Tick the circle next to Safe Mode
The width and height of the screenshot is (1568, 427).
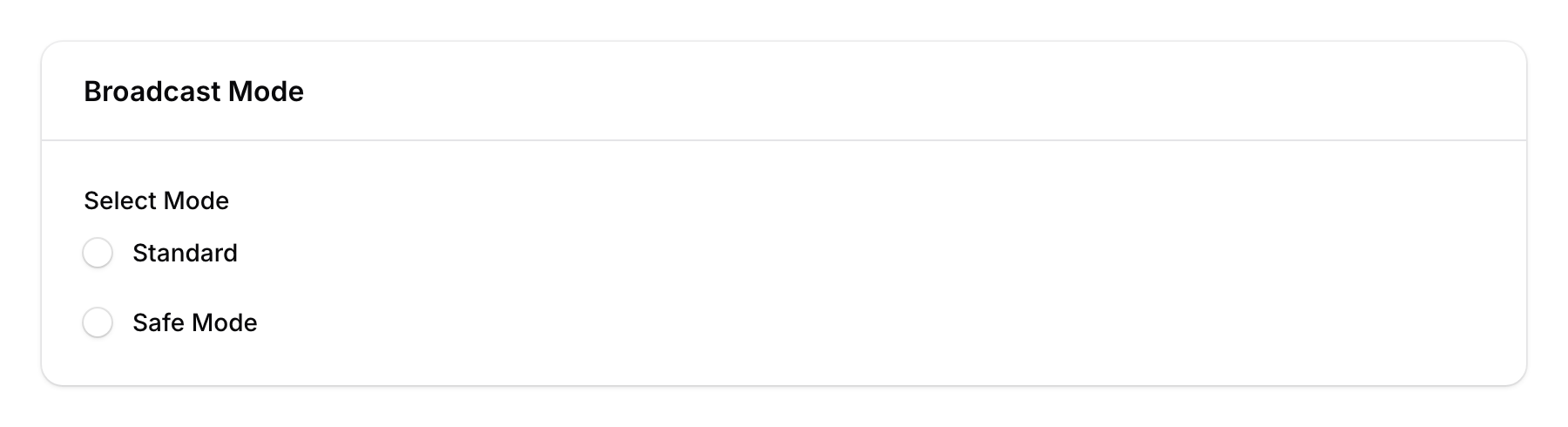pyautogui.click(x=98, y=323)
